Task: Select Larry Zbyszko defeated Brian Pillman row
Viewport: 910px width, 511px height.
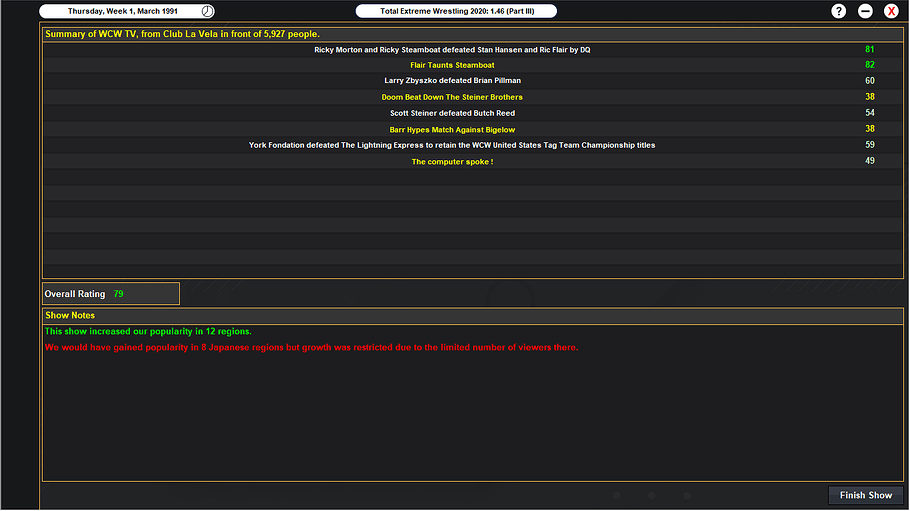Action: (x=472, y=81)
